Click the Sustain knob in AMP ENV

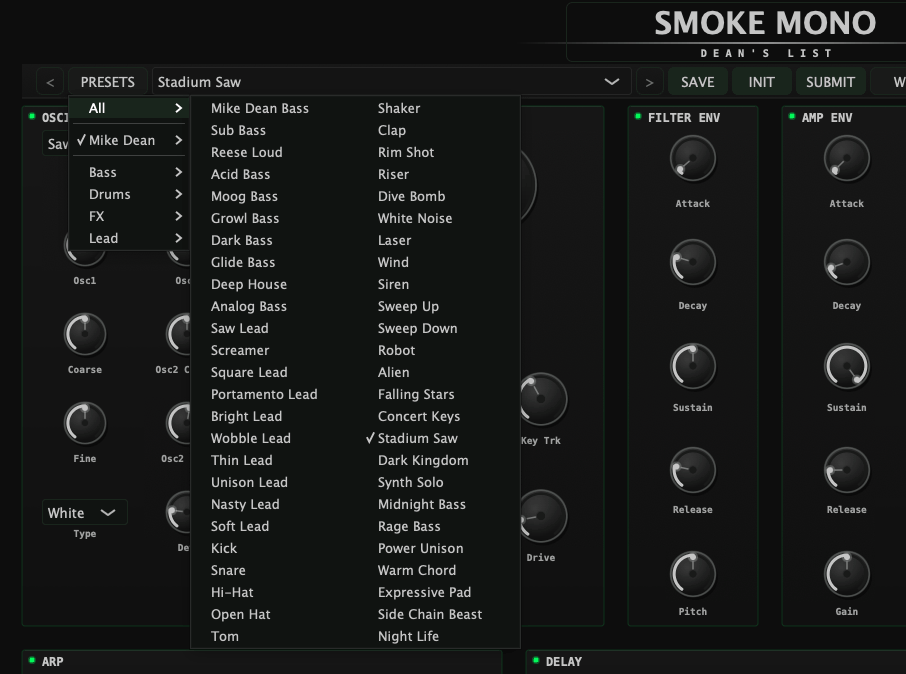tap(846, 368)
